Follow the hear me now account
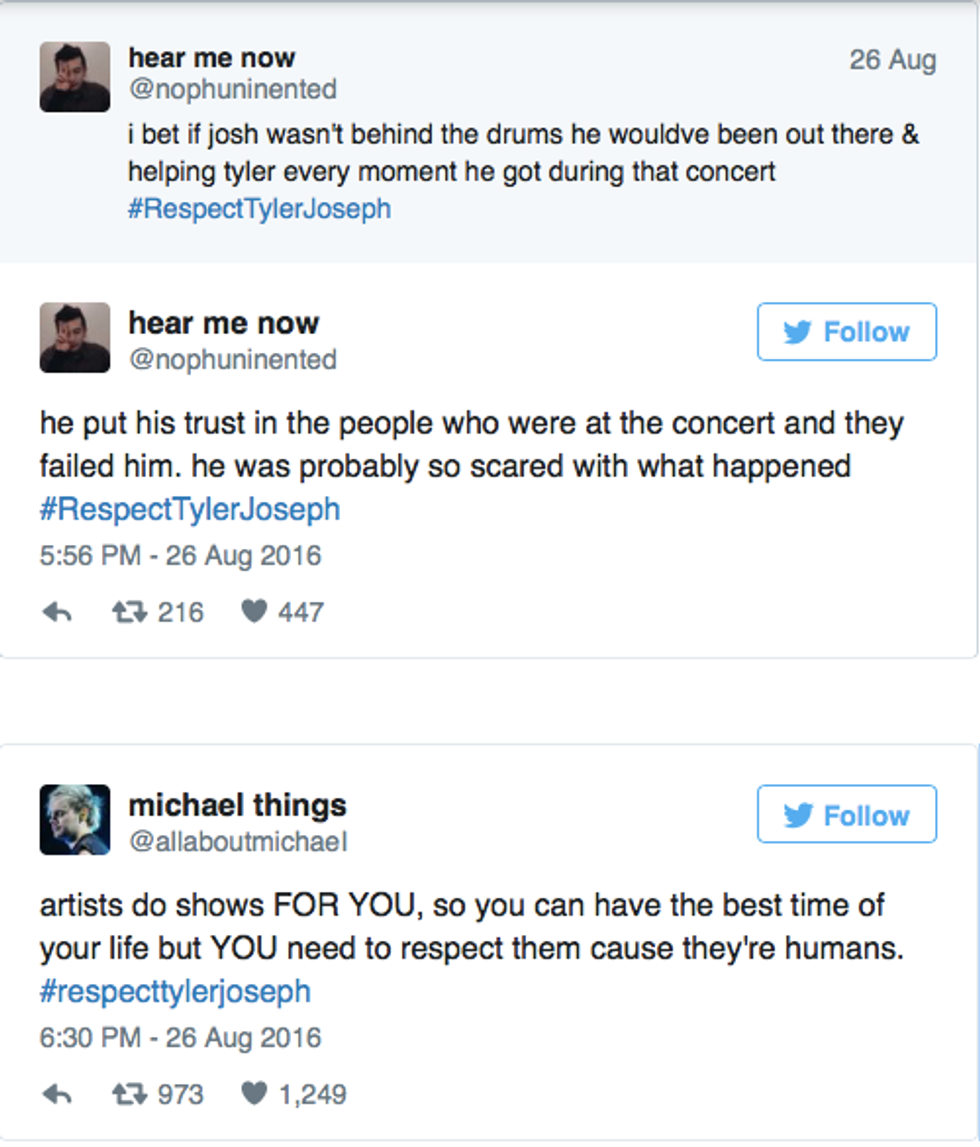The image size is (980, 1147). click(x=846, y=332)
